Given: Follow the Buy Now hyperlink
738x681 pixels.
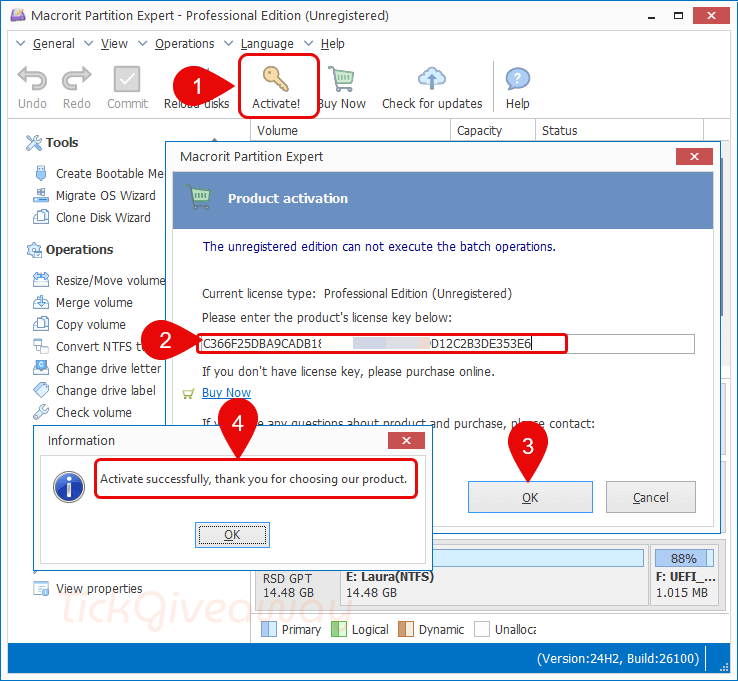Looking at the screenshot, I should [x=226, y=393].
